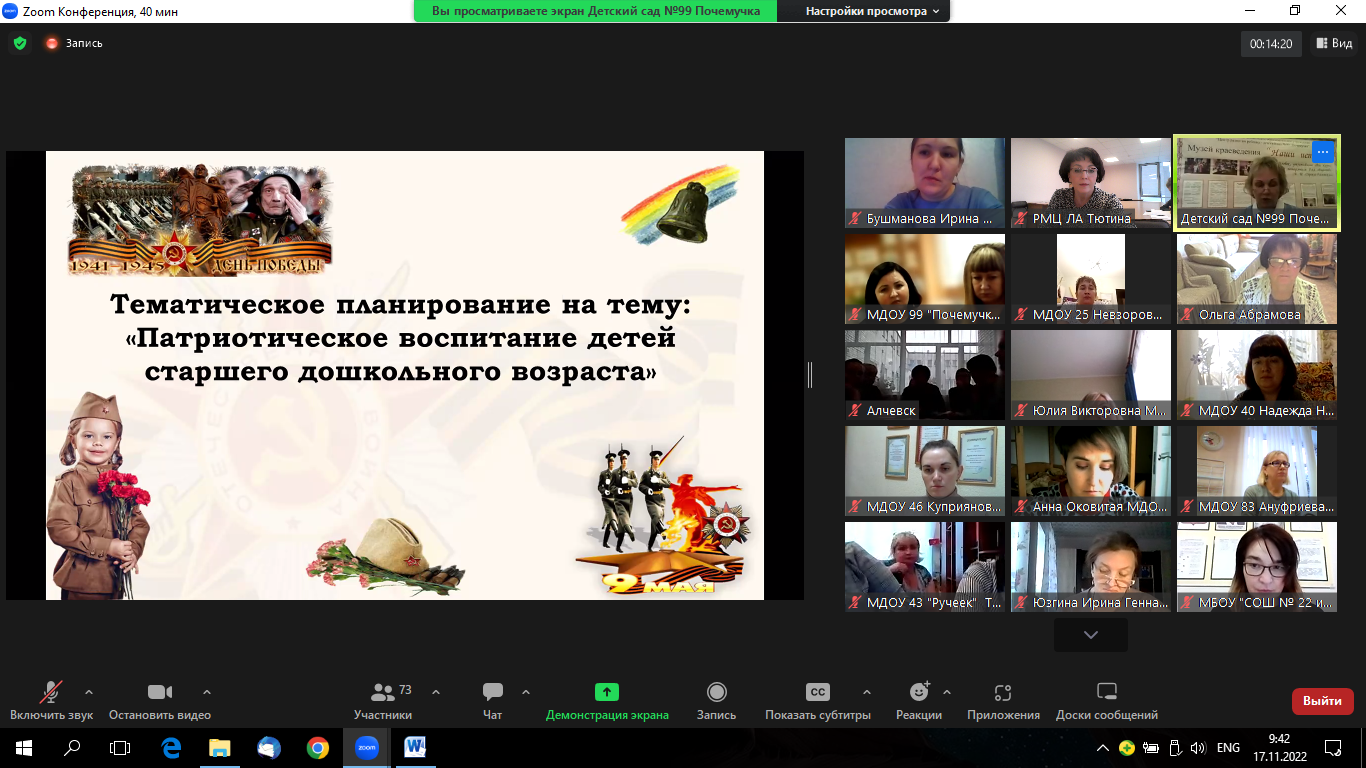The width and height of the screenshot is (1366, 768).
Task: Start Демонстрация экрана screen sharing
Action: point(606,700)
